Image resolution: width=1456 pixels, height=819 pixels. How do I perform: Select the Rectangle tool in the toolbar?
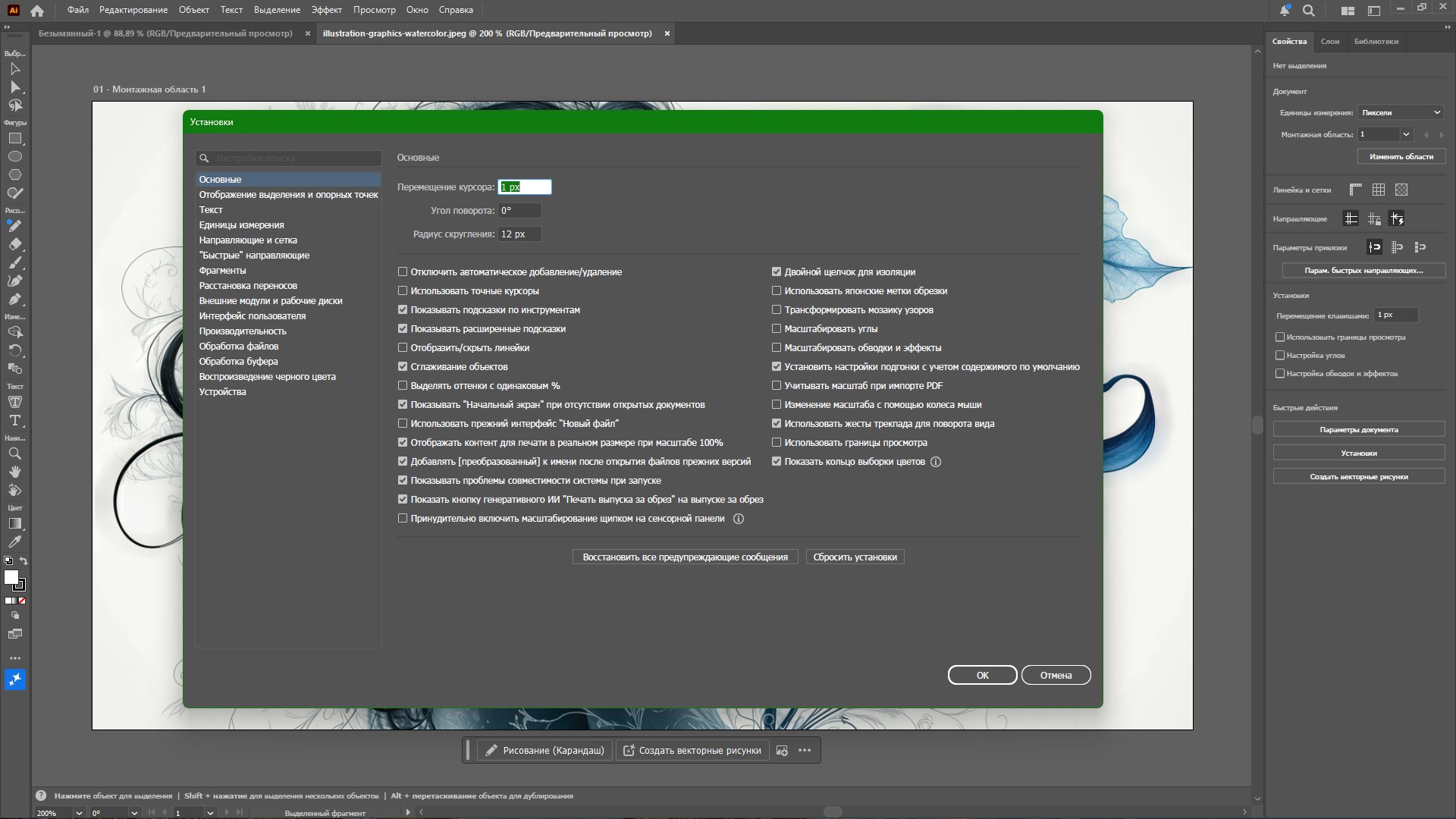pyautogui.click(x=14, y=139)
